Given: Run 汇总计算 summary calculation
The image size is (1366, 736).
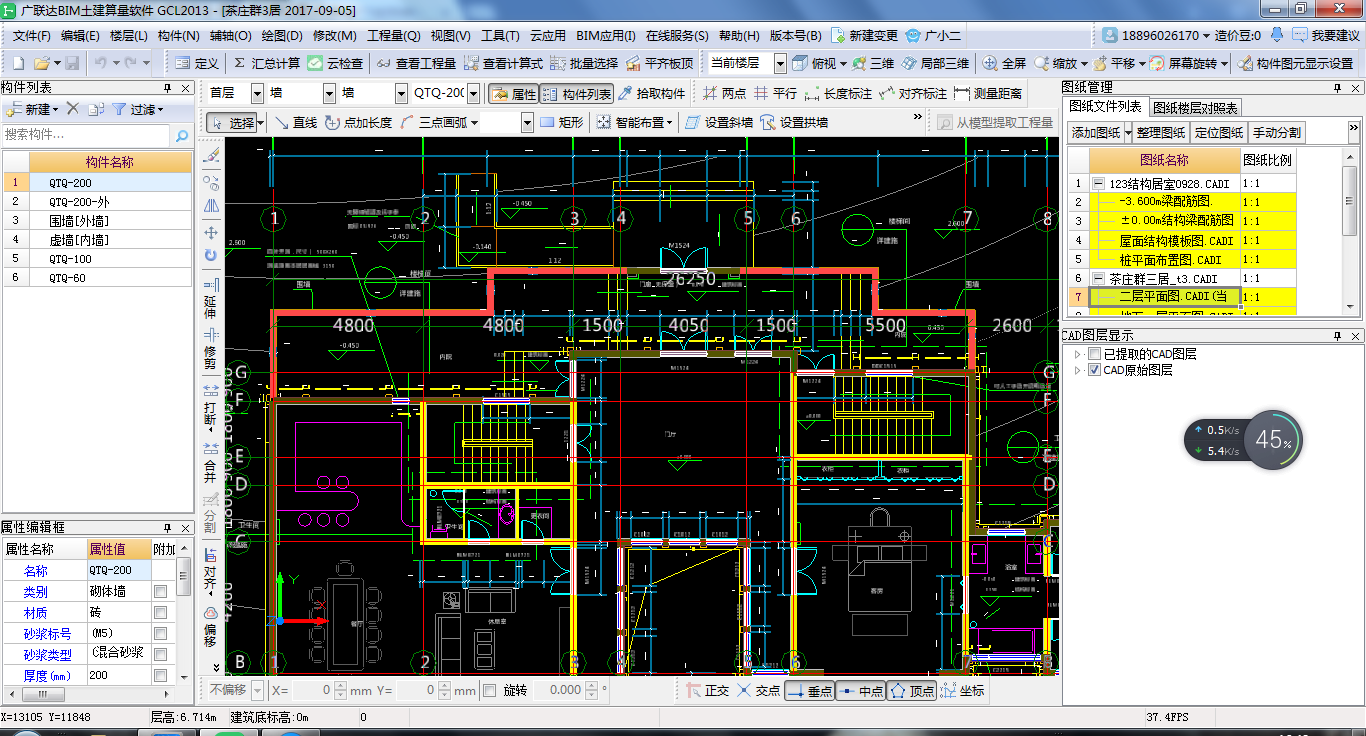Looking at the screenshot, I should pyautogui.click(x=266, y=63).
